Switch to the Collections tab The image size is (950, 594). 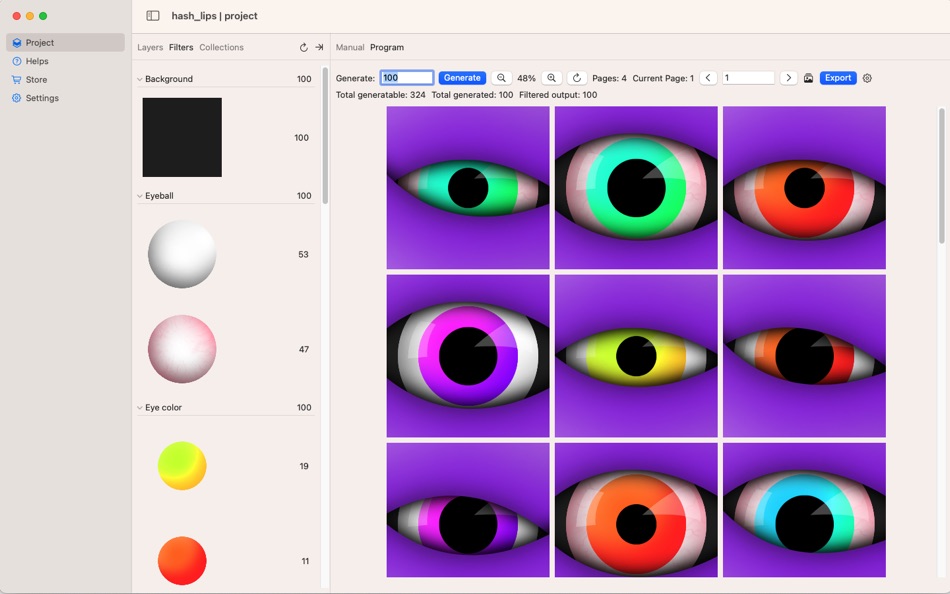pyautogui.click(x=221, y=47)
